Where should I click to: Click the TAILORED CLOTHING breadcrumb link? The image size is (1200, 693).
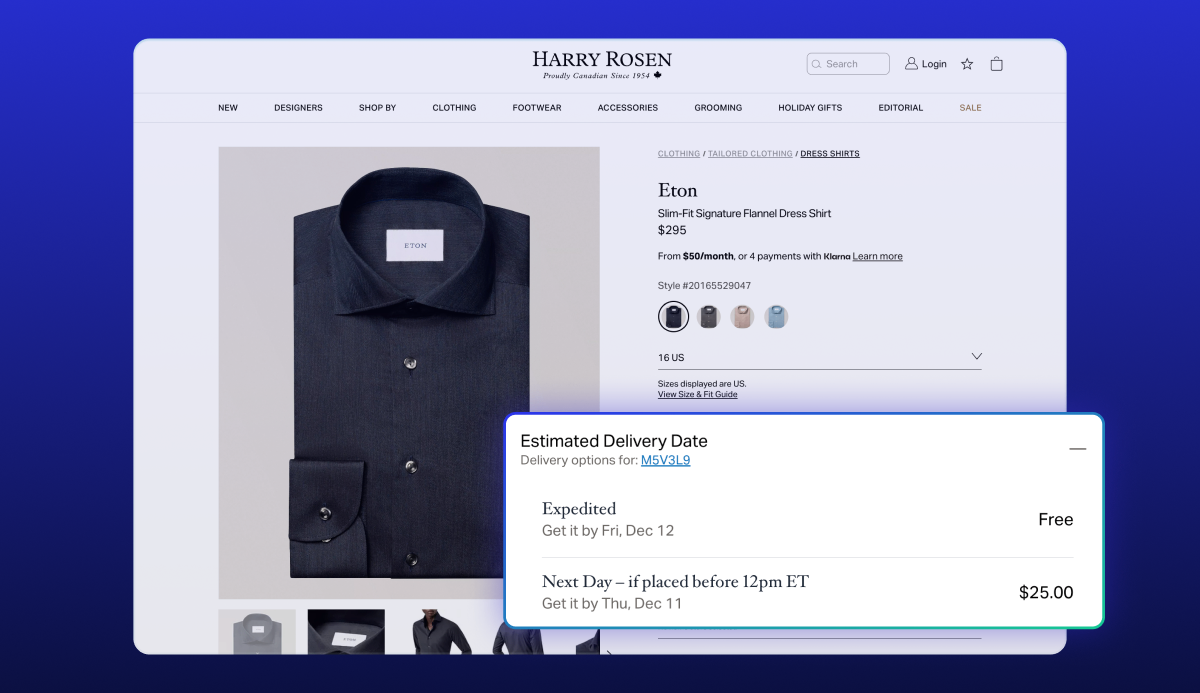coord(750,154)
